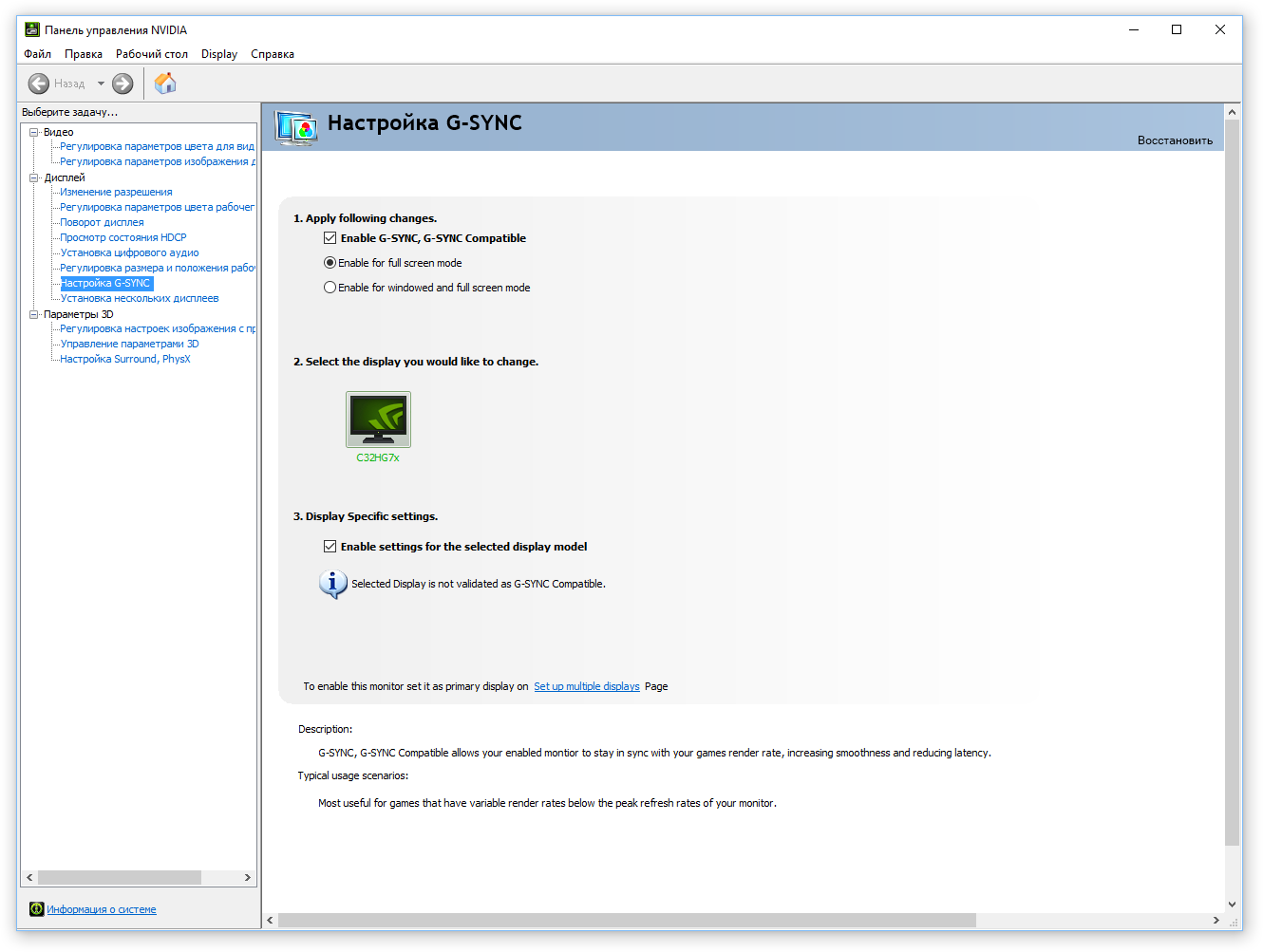Click the main panel scroll left arrow
The height and width of the screenshot is (952, 1263).
pyautogui.click(x=271, y=920)
